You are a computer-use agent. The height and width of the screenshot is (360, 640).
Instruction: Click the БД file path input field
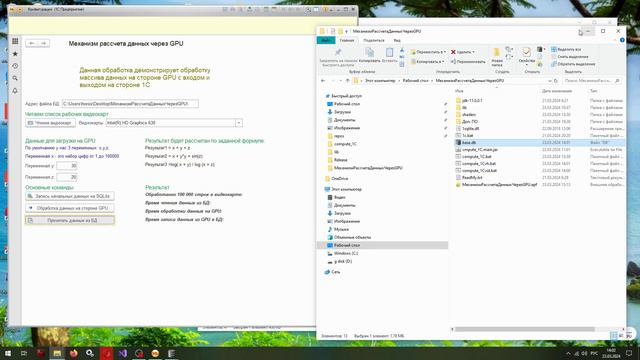coord(130,104)
